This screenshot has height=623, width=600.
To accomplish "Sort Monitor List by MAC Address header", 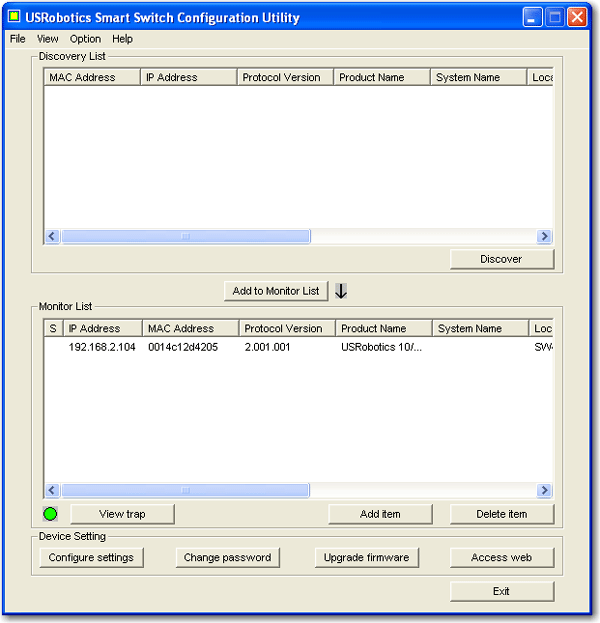I will click(x=191, y=328).
